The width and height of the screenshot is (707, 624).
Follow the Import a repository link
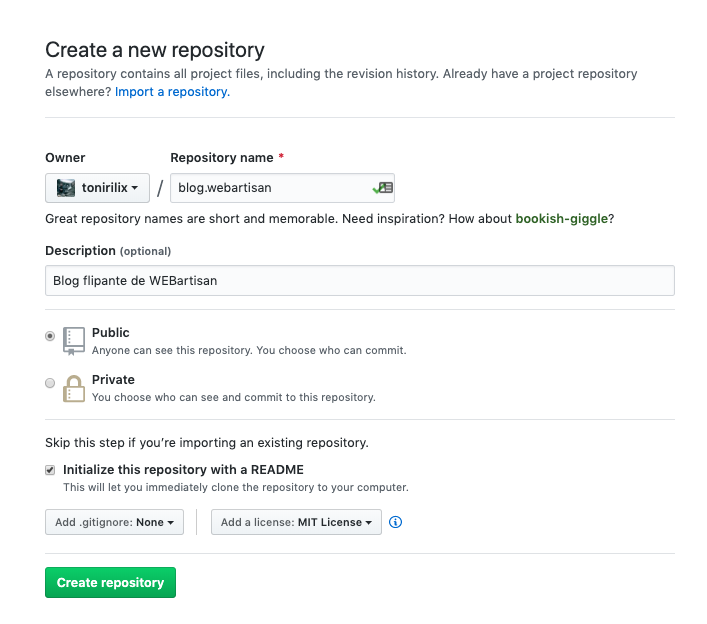point(172,92)
